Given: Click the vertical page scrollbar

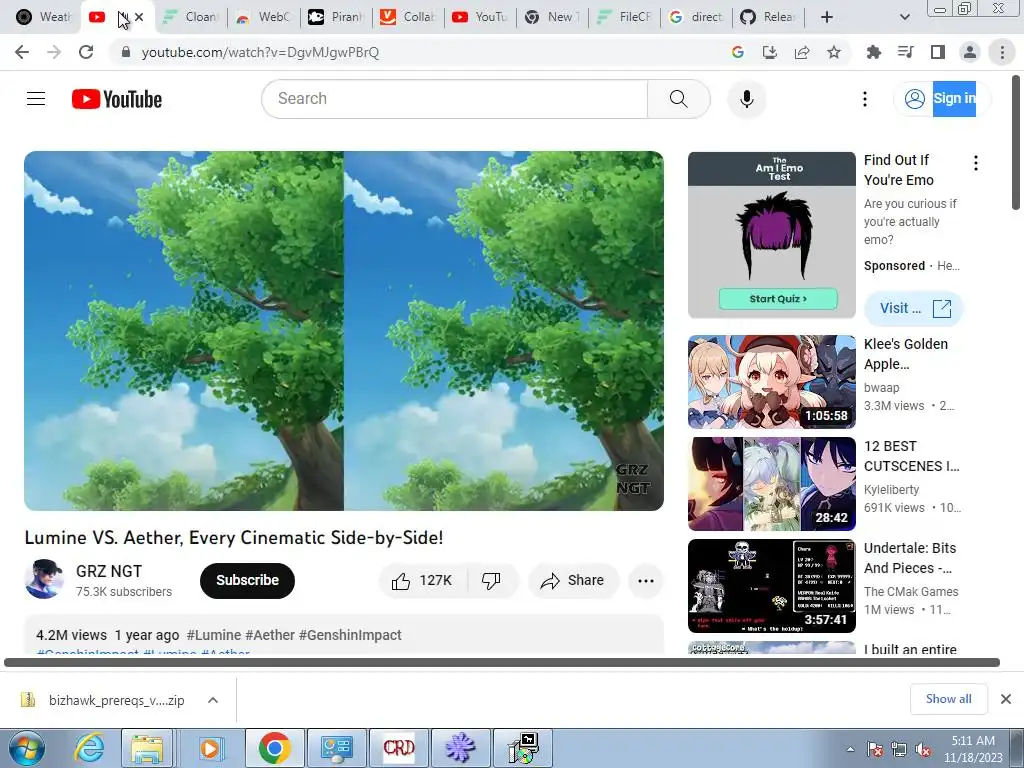Looking at the screenshot, I should [1016, 143].
